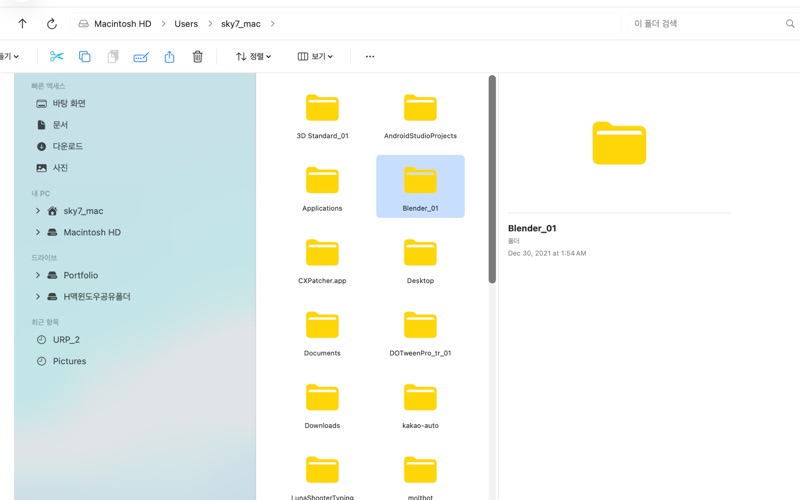The height and width of the screenshot is (500, 800).
Task: Select the Applications folder
Action: tap(322, 187)
